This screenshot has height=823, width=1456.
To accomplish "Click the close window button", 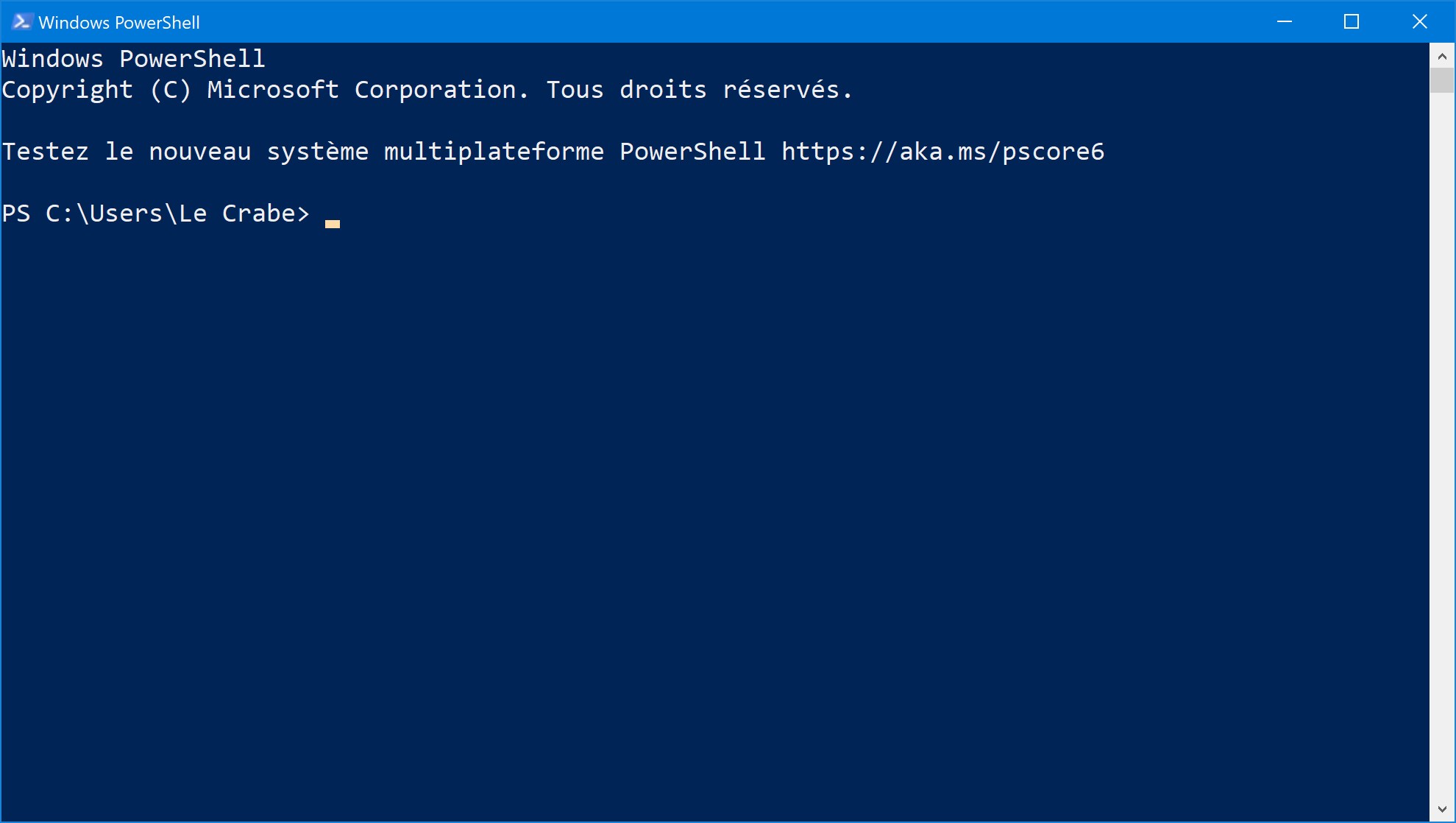I will pyautogui.click(x=1418, y=21).
